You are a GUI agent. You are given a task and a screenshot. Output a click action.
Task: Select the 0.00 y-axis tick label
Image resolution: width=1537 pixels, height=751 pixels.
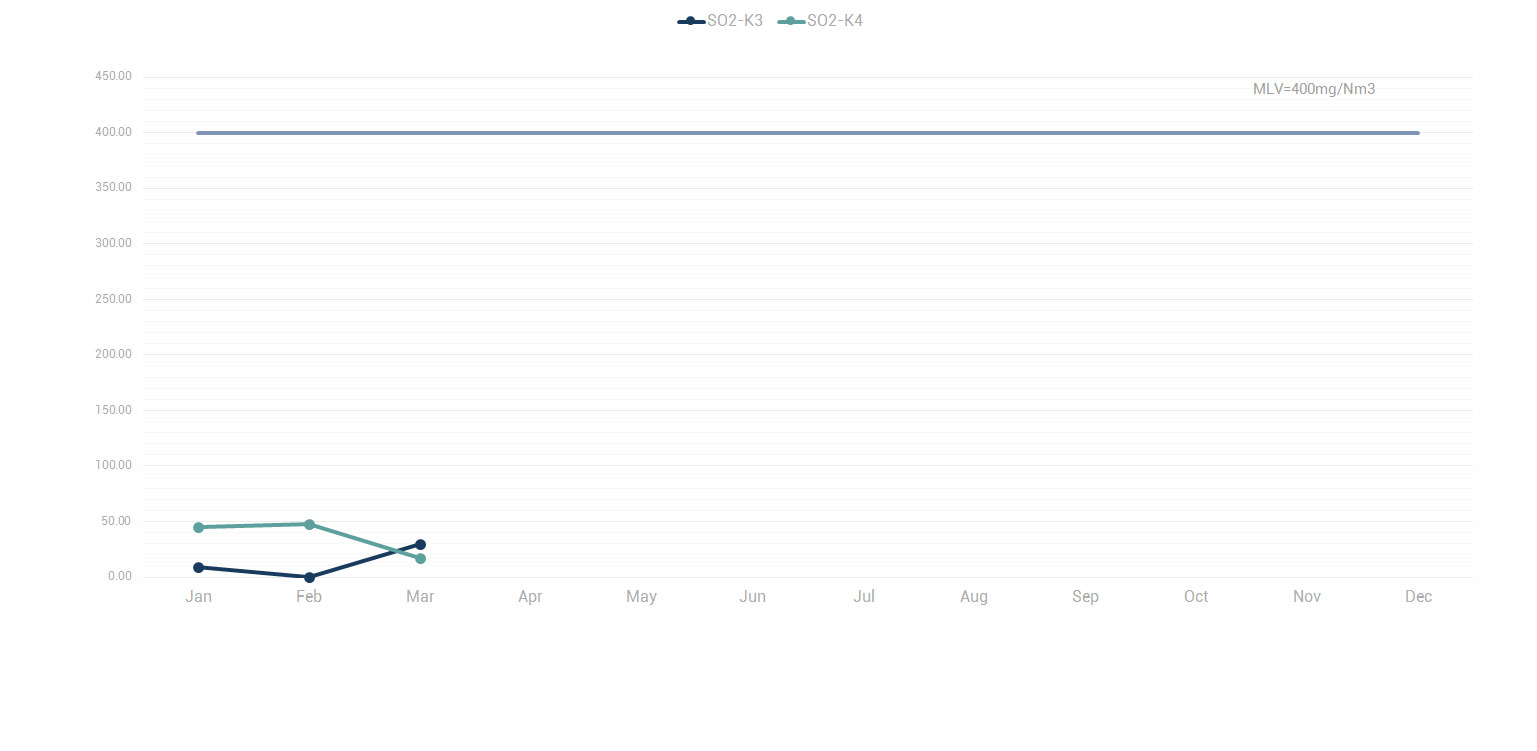point(119,576)
